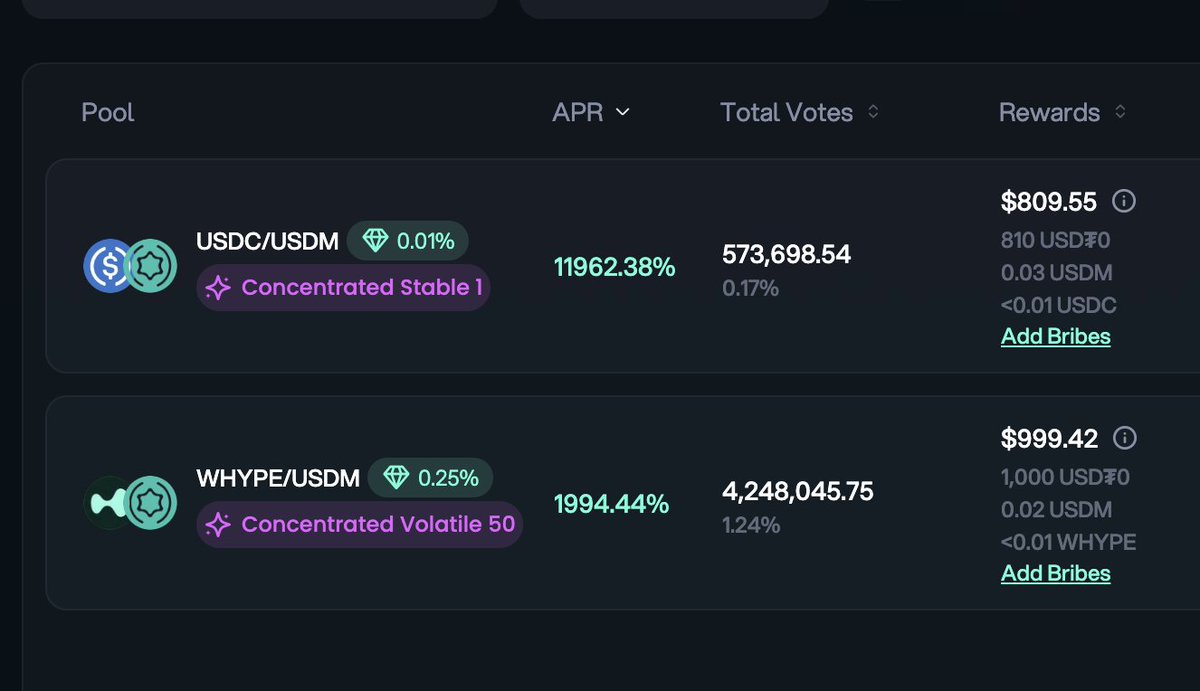Screen dimensions: 1200x691
Task: Click the 4,248,045.75 total votes value
Action: coord(798,491)
